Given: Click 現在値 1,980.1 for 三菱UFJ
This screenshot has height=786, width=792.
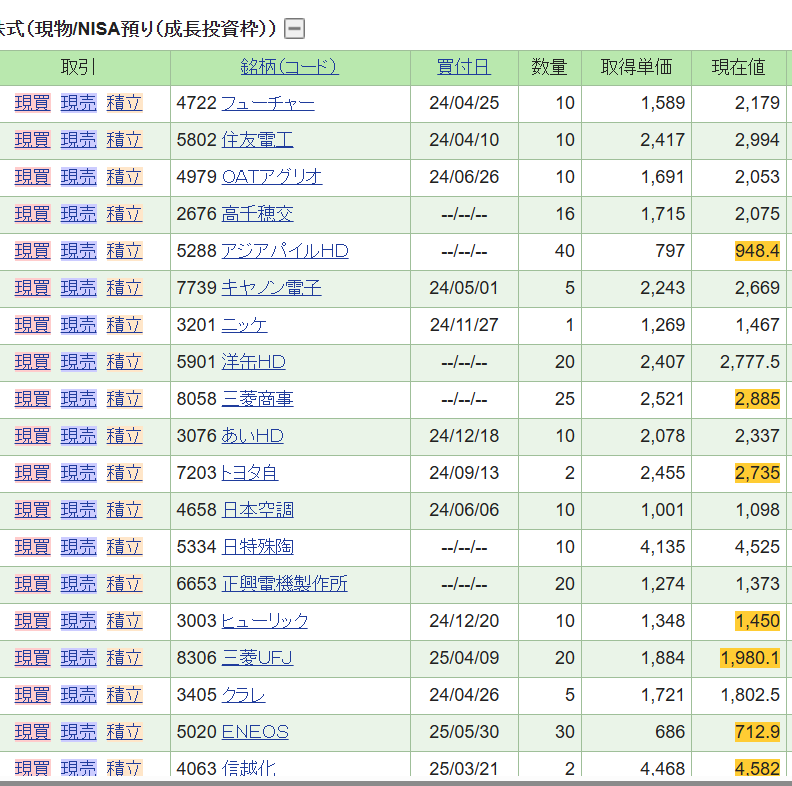Looking at the screenshot, I should coord(750,658).
